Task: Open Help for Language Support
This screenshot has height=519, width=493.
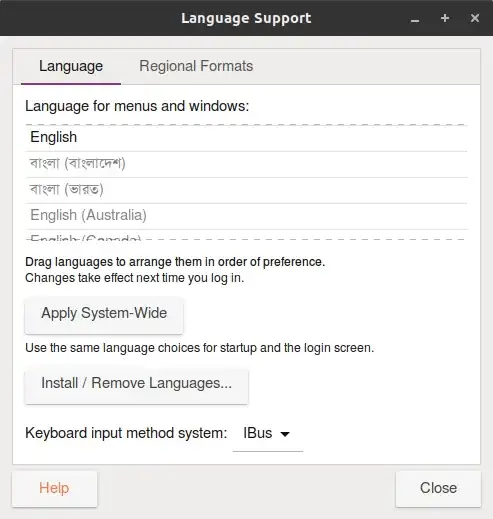Action: click(x=54, y=489)
